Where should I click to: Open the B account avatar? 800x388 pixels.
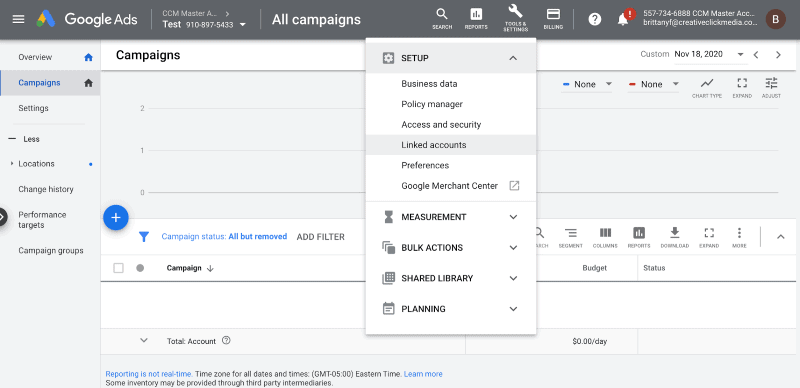coord(776,19)
